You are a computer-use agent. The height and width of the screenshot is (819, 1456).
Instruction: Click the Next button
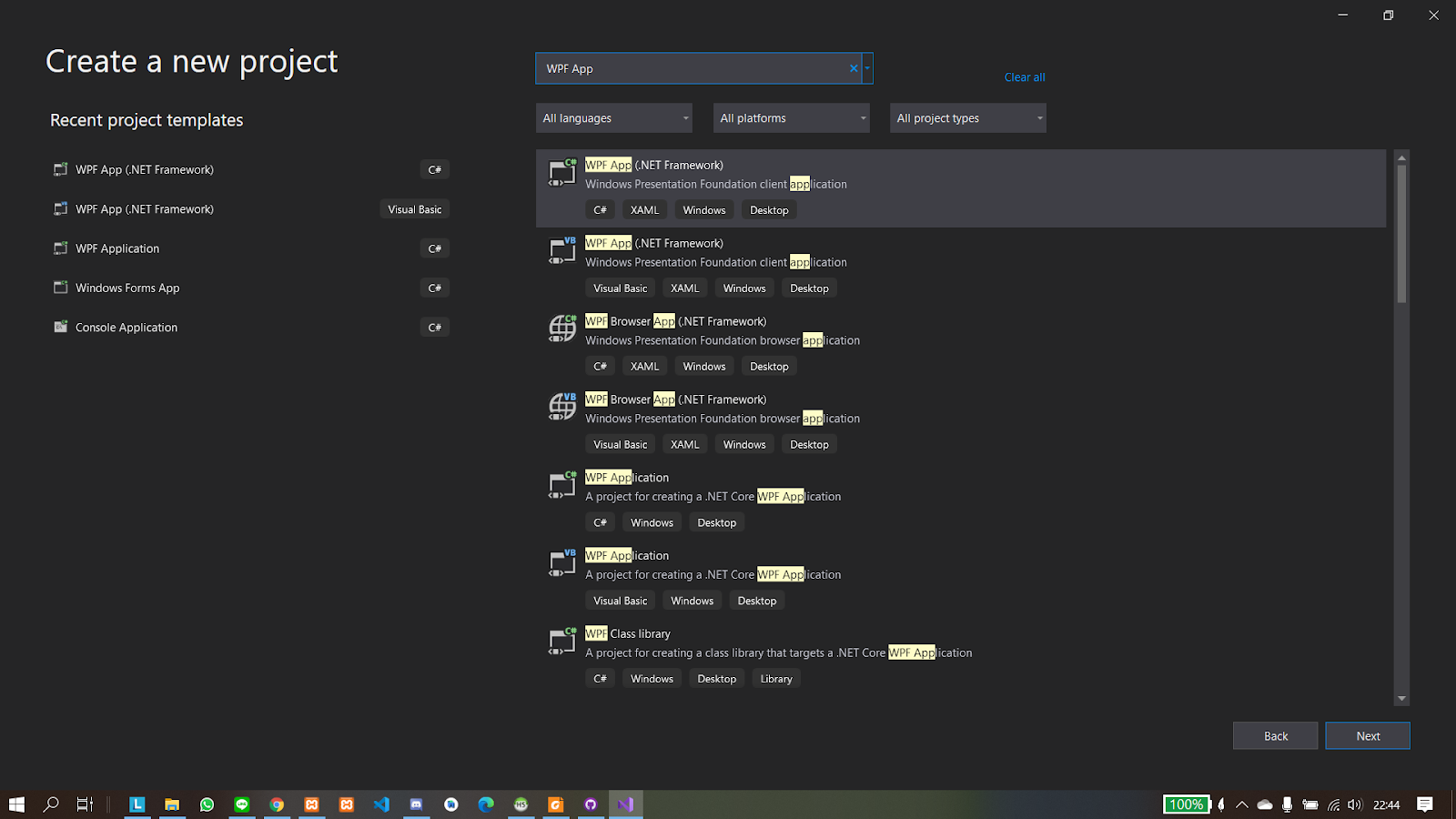click(1368, 736)
